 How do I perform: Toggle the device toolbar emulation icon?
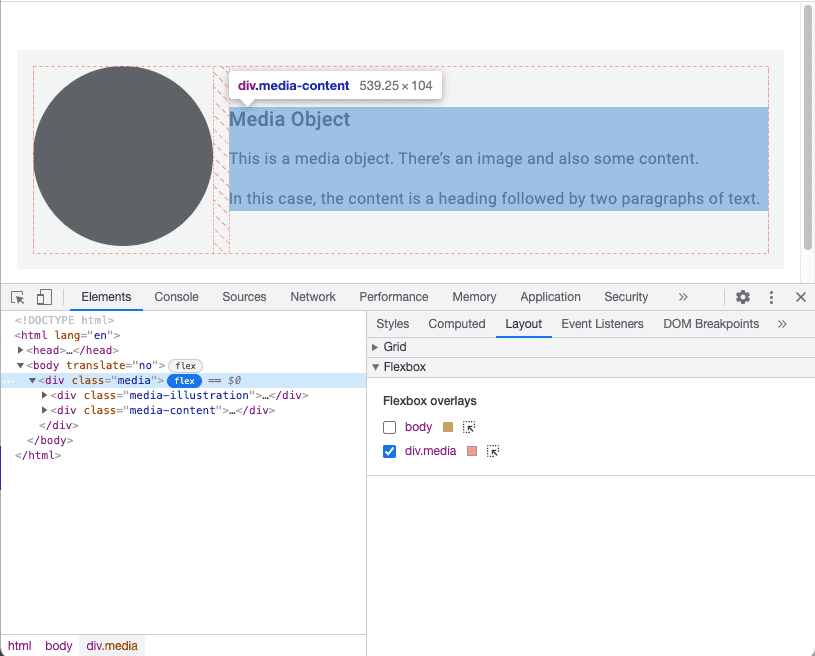pyautogui.click(x=44, y=297)
